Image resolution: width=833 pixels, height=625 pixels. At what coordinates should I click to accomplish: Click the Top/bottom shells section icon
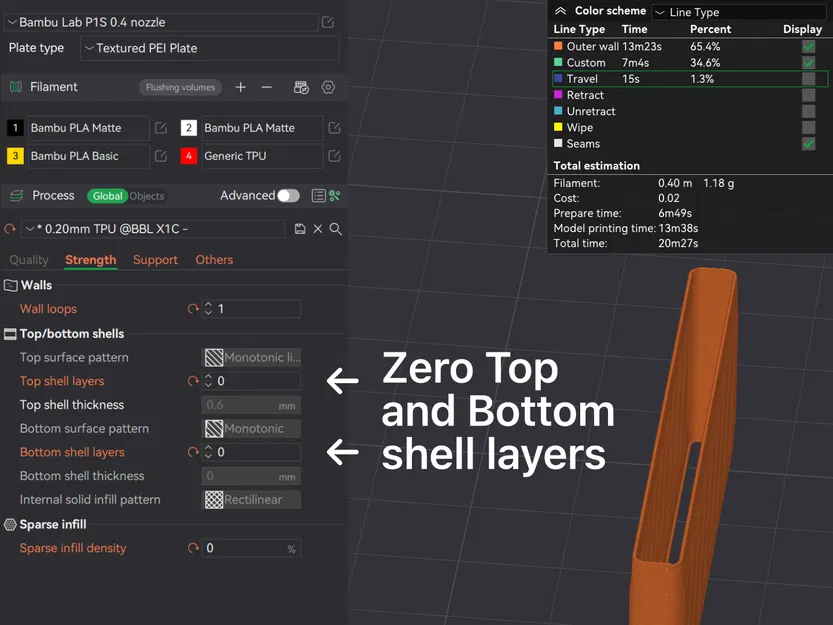click(x=10, y=334)
